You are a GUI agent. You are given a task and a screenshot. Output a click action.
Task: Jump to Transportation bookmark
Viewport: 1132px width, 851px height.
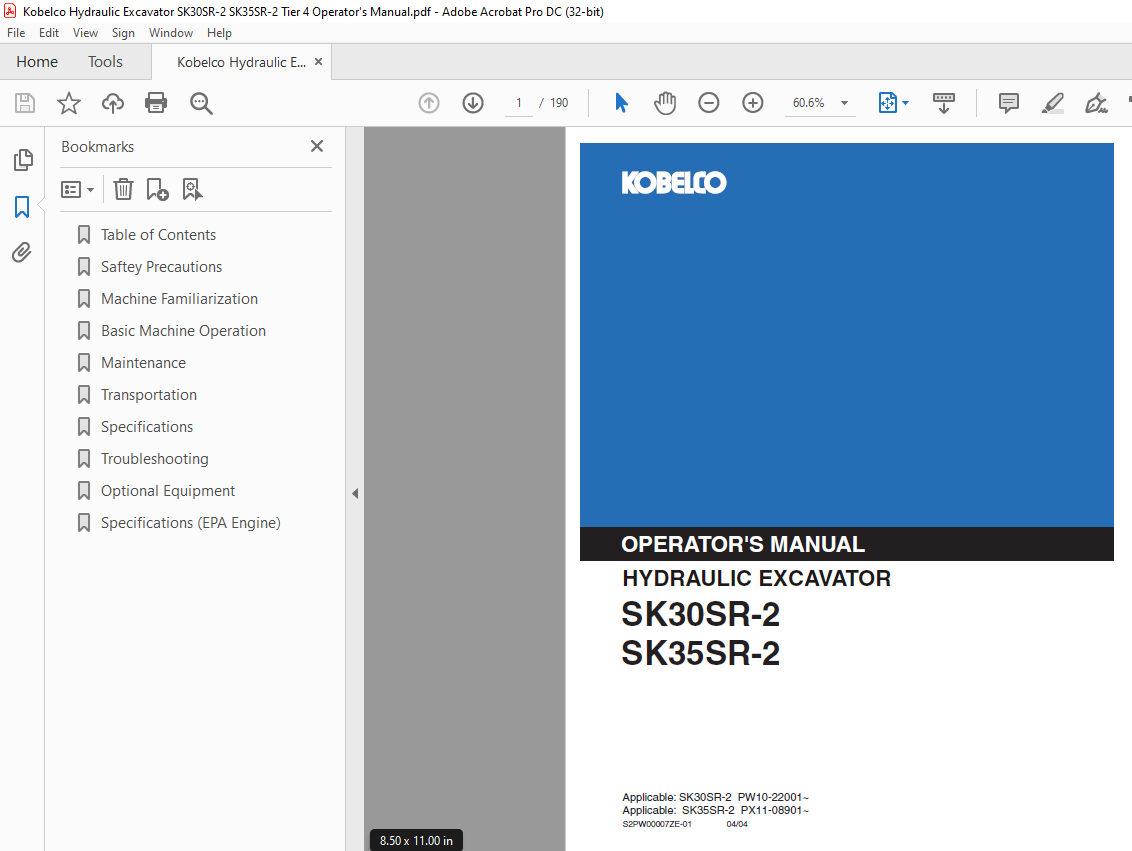[149, 395]
